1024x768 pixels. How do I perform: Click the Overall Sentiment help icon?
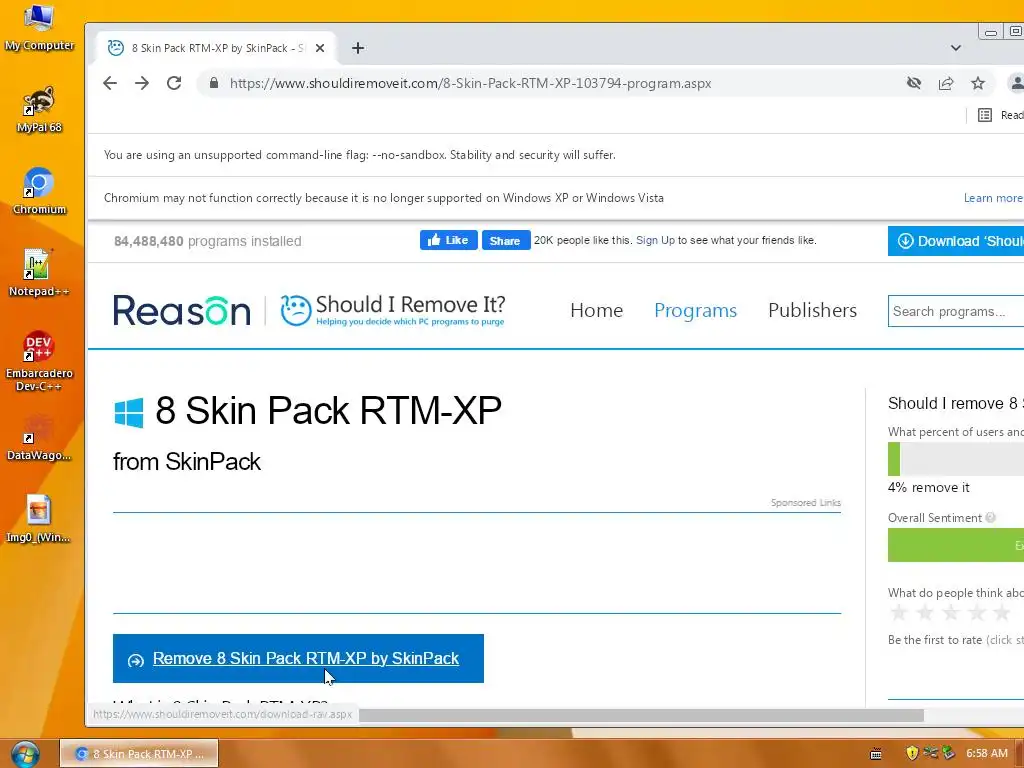tap(991, 518)
